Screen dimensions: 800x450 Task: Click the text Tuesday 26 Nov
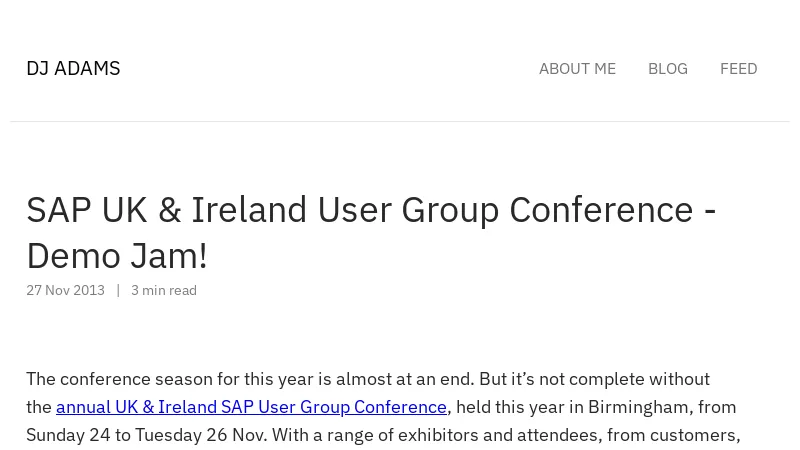tap(201, 435)
